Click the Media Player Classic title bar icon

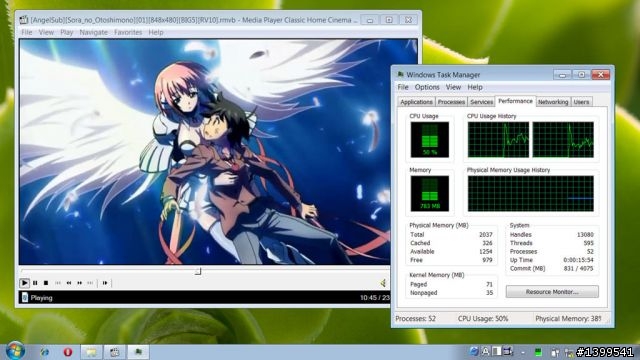click(x=24, y=20)
